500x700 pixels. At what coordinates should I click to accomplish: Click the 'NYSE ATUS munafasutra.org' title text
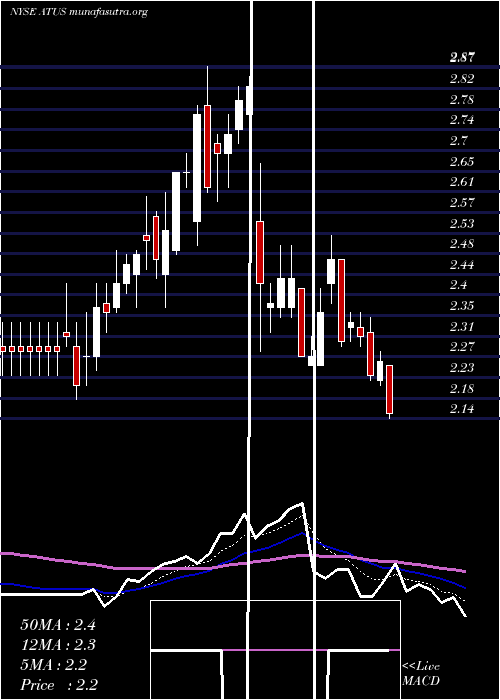pos(79,12)
